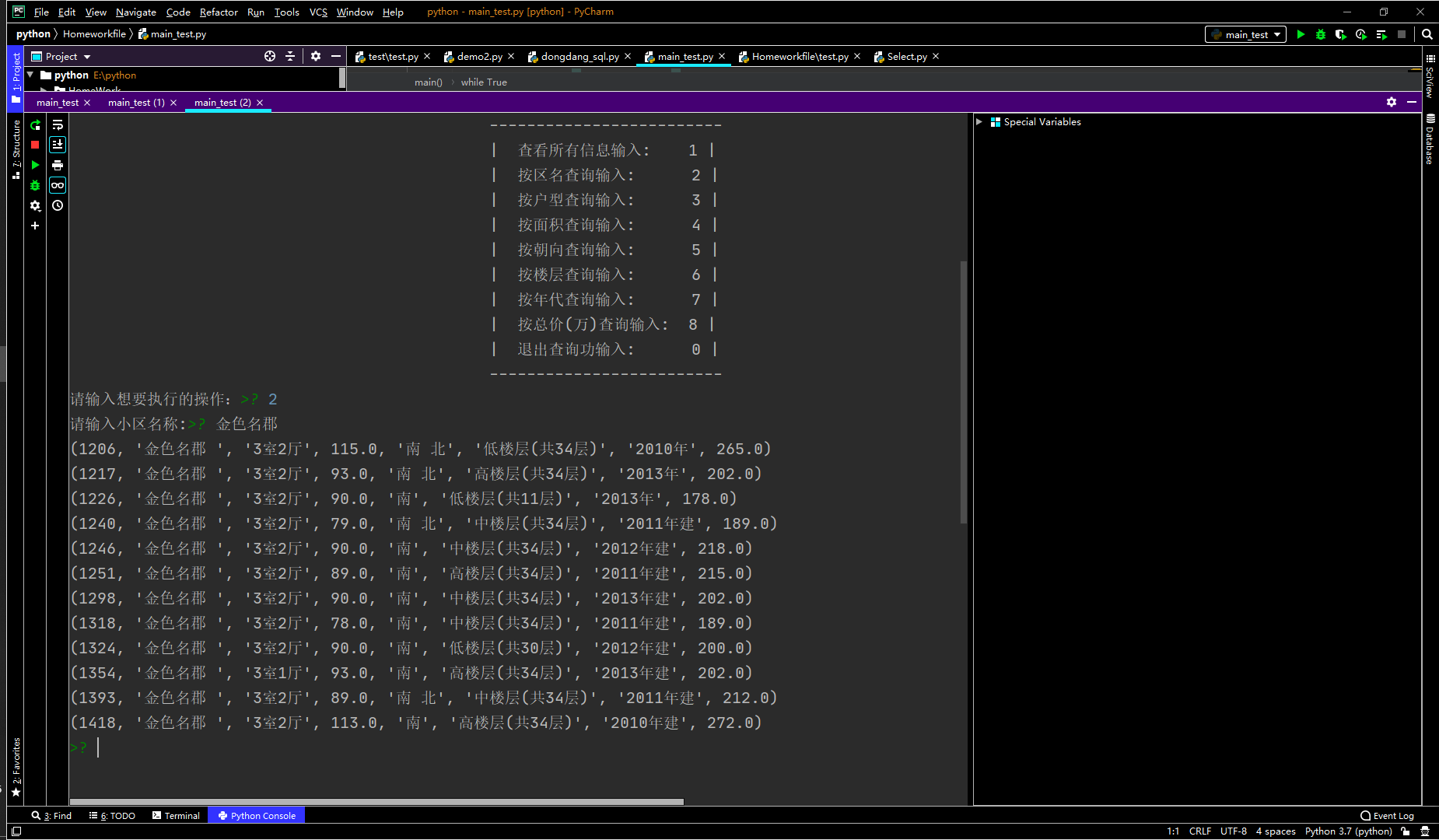Expand Special Variables node
Image resolution: width=1439 pixels, height=840 pixels.
[x=979, y=122]
